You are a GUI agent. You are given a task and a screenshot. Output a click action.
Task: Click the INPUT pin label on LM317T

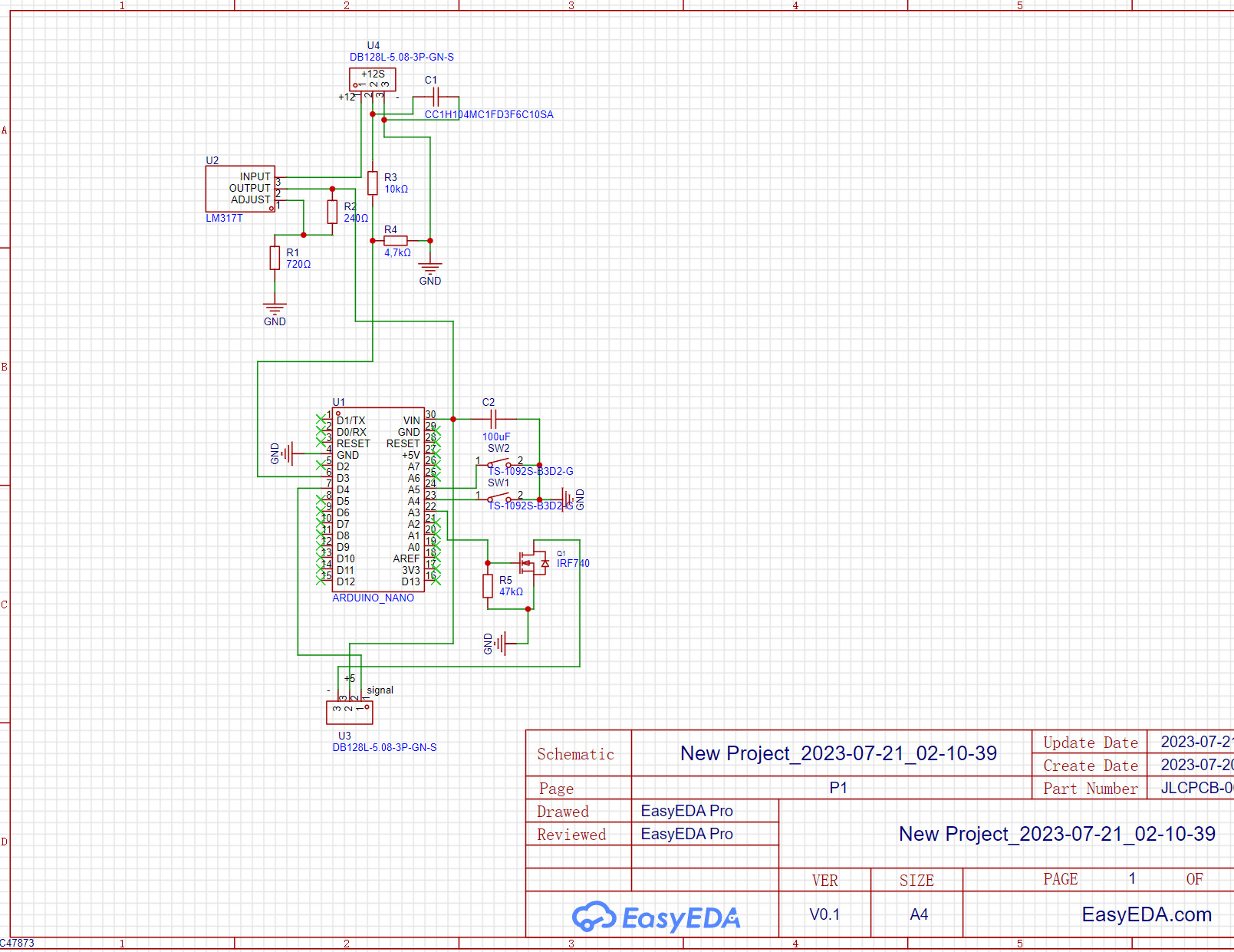[x=255, y=176]
